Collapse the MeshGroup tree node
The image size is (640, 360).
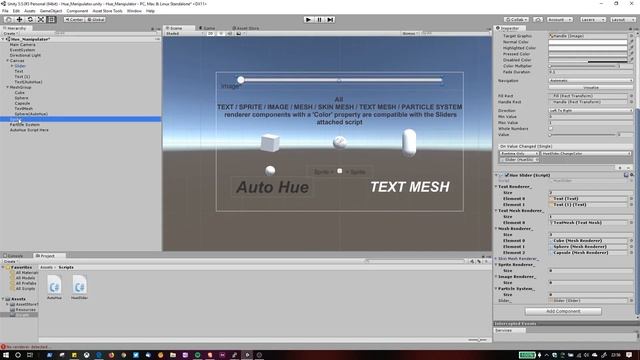click(x=7, y=87)
